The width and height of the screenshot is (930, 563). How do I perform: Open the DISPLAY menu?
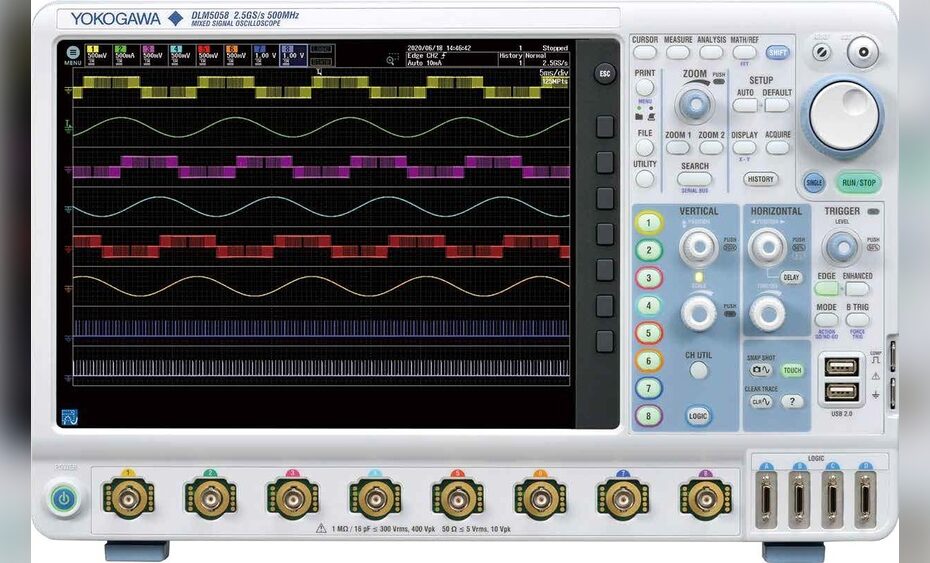tap(744, 147)
